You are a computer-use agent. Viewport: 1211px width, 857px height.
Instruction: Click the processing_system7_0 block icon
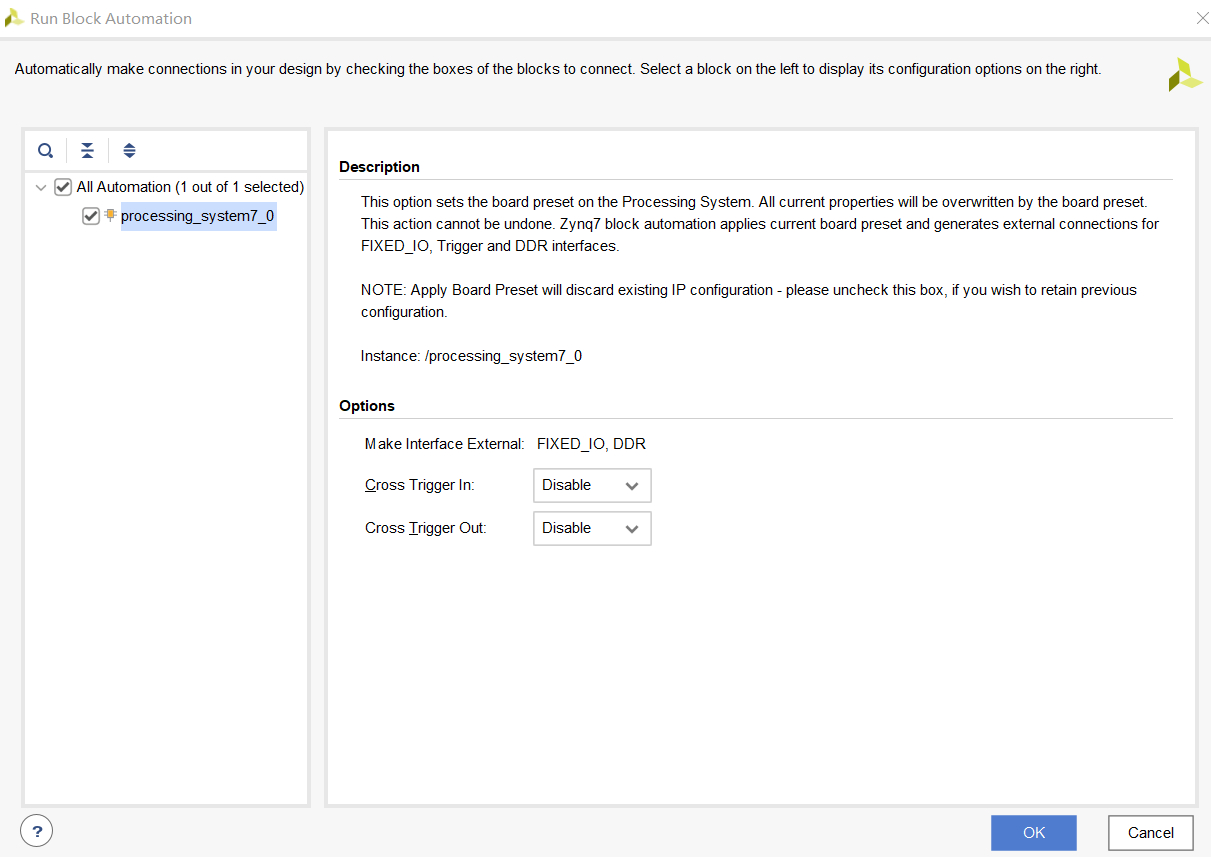click(x=110, y=215)
